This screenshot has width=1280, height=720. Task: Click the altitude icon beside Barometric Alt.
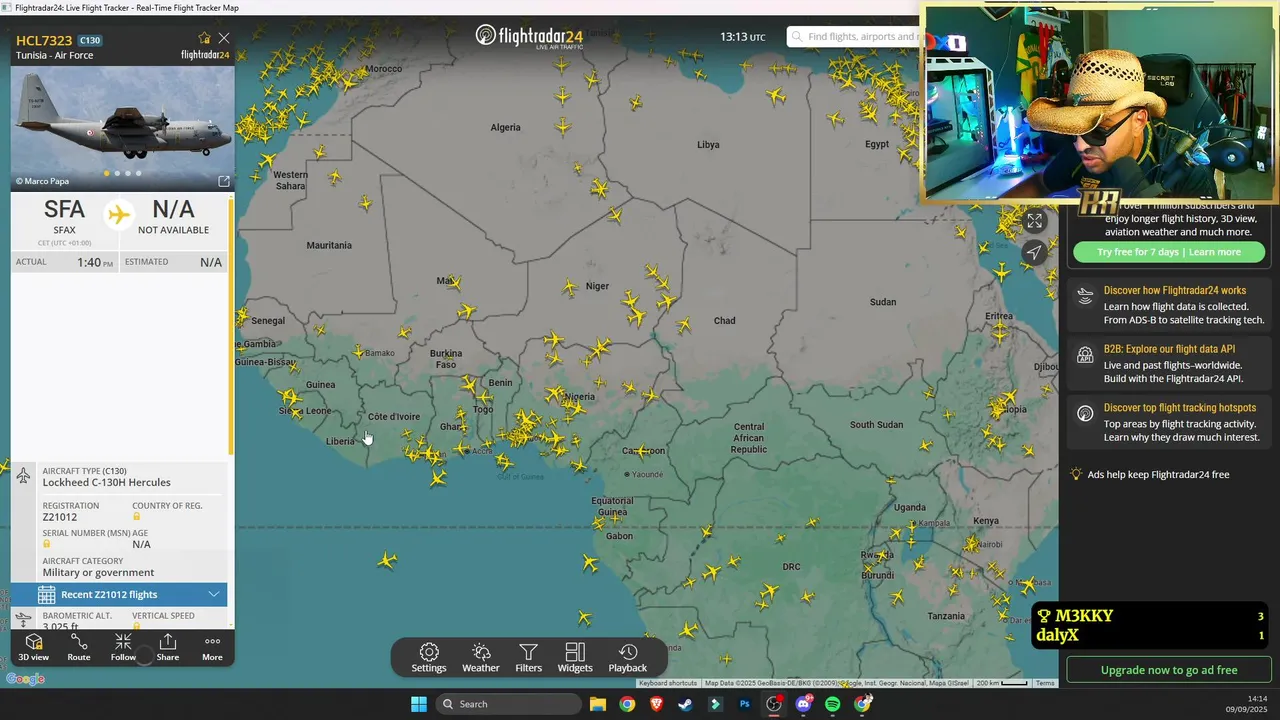click(23, 621)
